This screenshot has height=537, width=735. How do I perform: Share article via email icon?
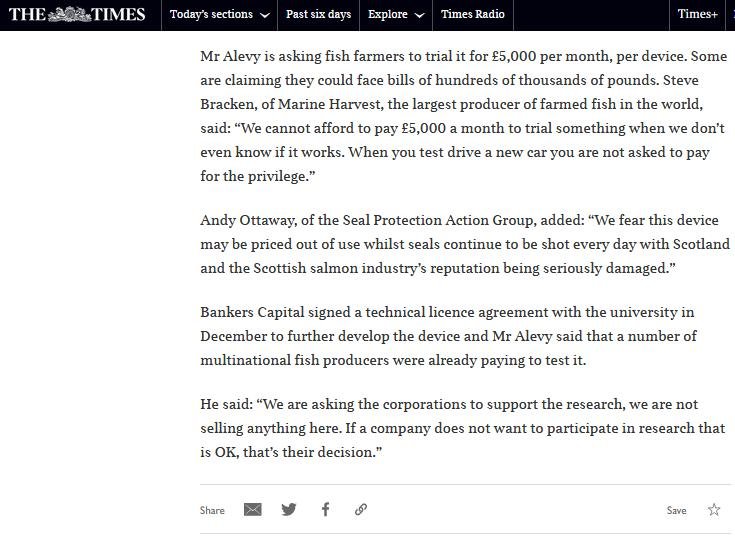click(253, 509)
